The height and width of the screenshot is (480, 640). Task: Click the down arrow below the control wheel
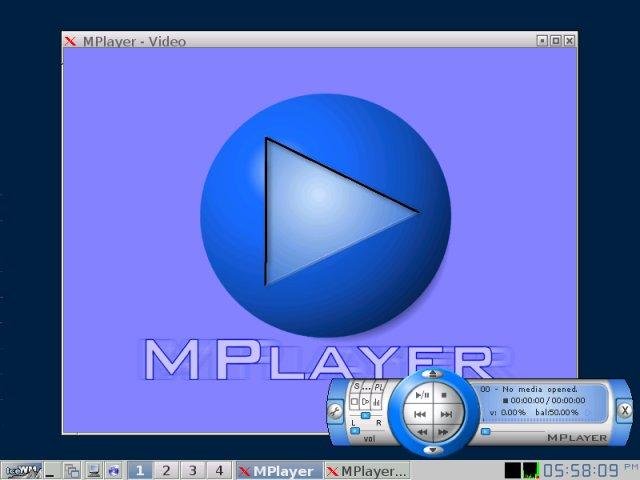click(433, 450)
